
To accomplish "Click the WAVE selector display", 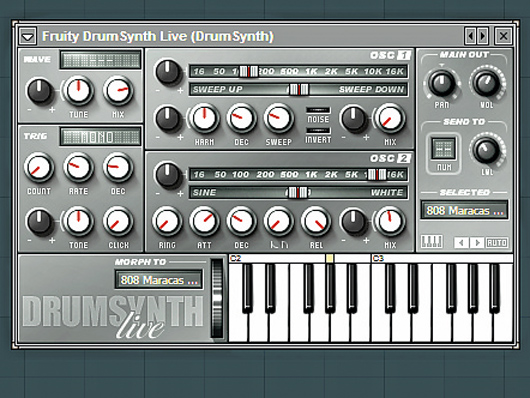I will click(100, 60).
